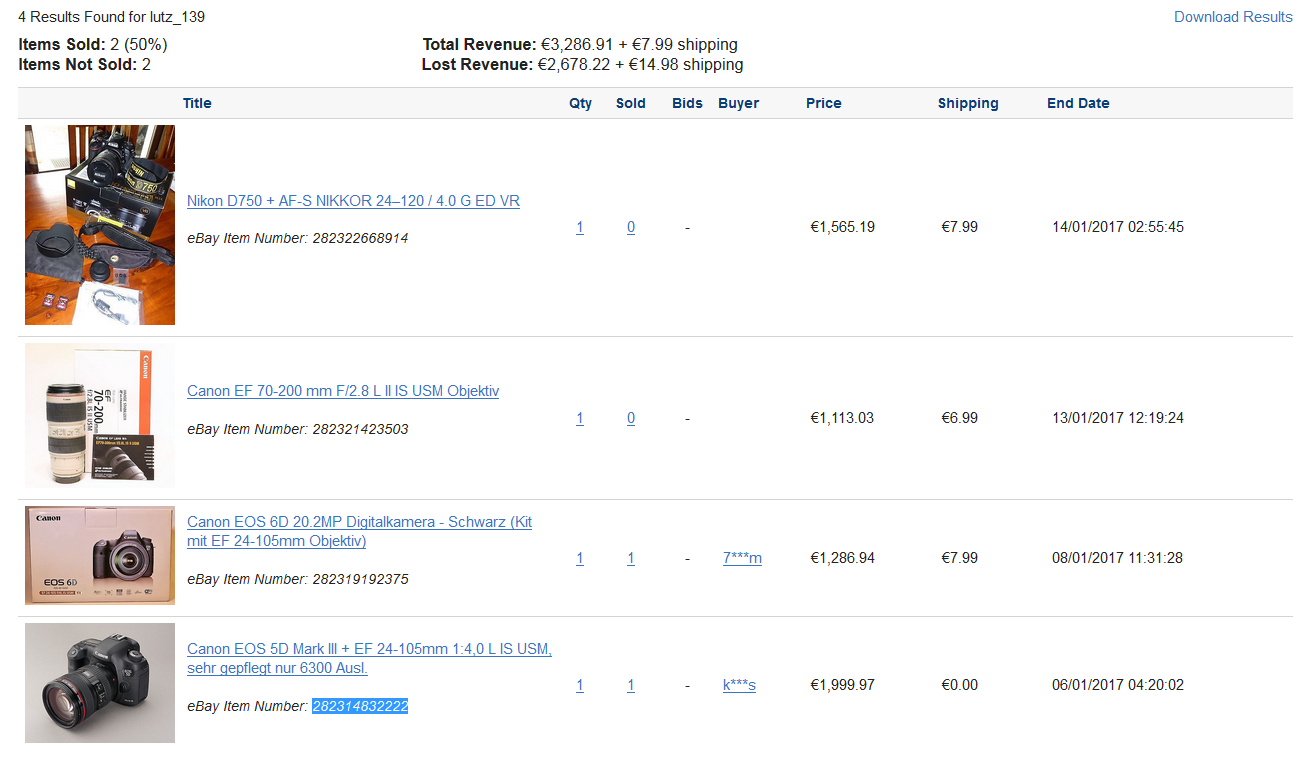Click the Nikon D750 product thumbnail
Viewport: 1316px width, 757px height.
pos(100,225)
